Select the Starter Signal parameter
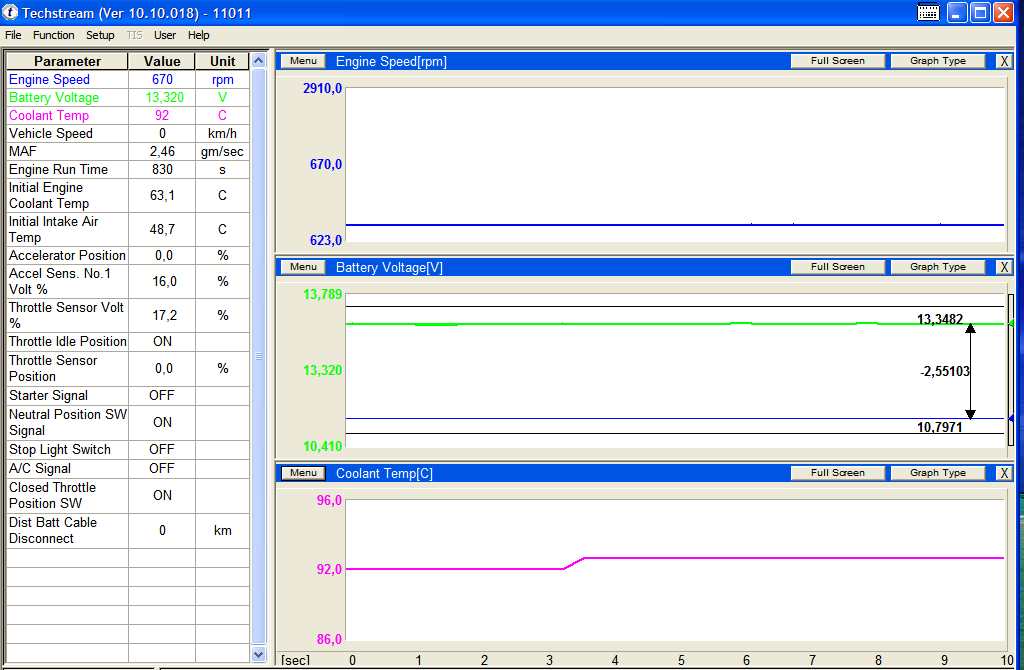The width and height of the screenshot is (1024, 670). 128,396
